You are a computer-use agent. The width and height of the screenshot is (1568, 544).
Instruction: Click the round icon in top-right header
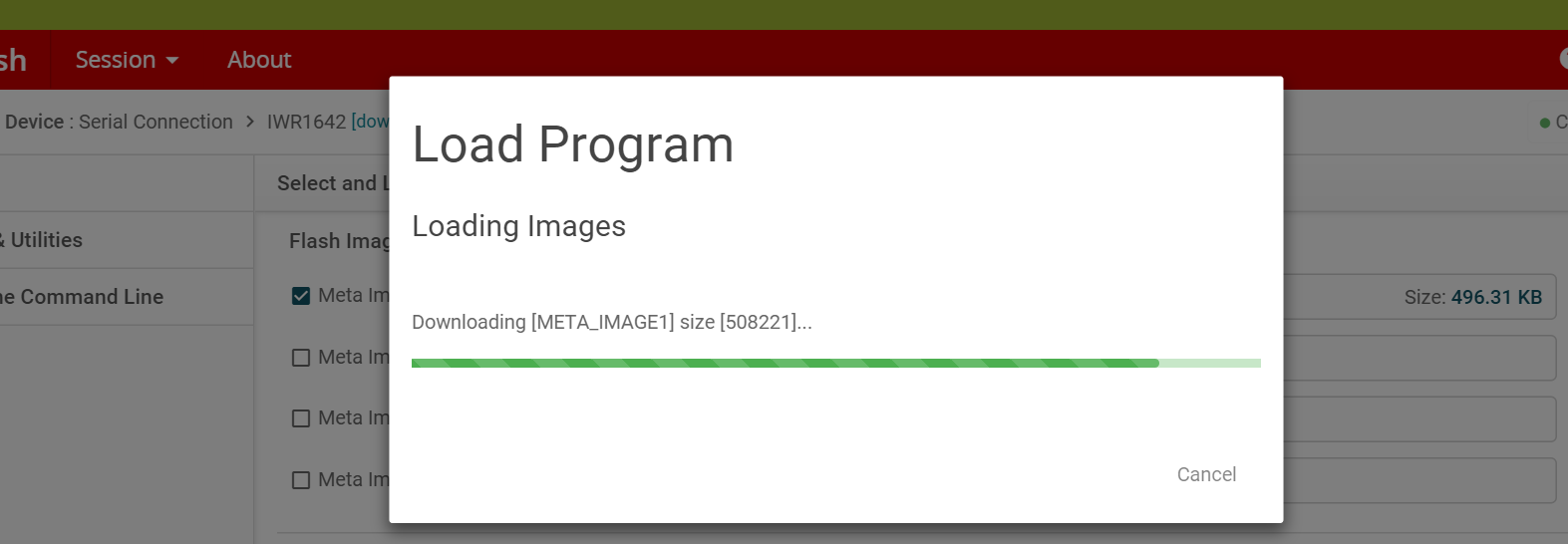coord(1563,59)
